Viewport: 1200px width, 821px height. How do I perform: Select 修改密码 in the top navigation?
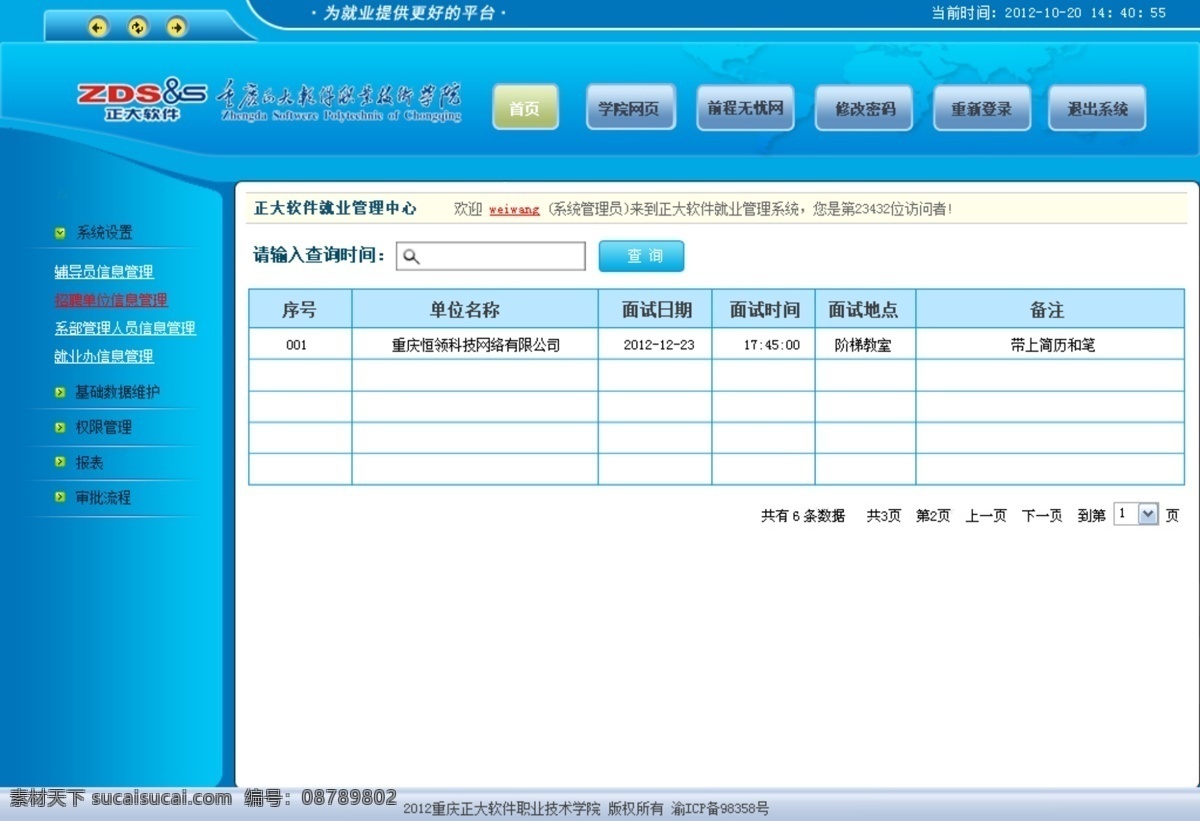click(x=864, y=108)
